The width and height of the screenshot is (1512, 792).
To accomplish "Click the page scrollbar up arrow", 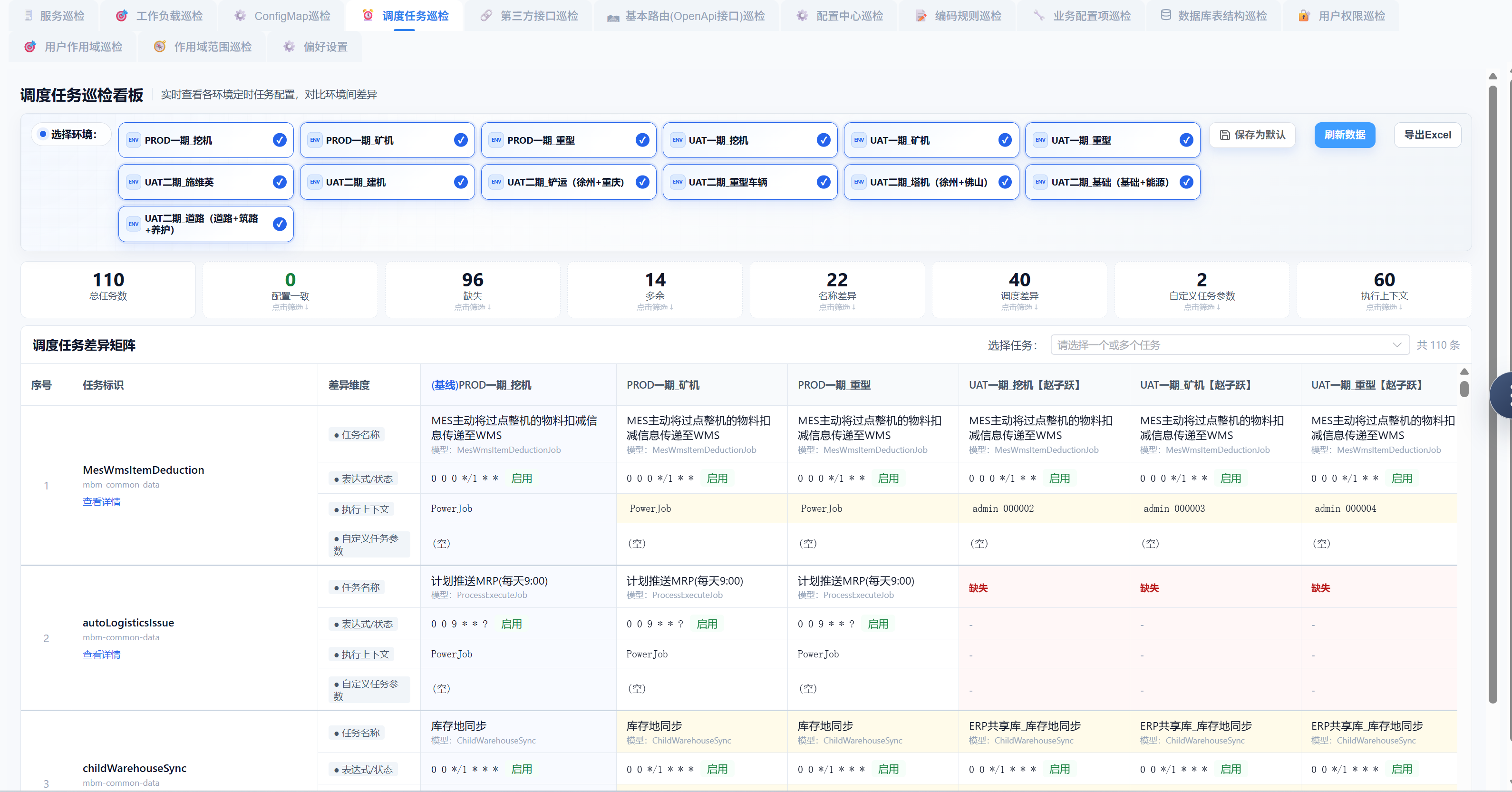I will pyautogui.click(x=1493, y=76).
